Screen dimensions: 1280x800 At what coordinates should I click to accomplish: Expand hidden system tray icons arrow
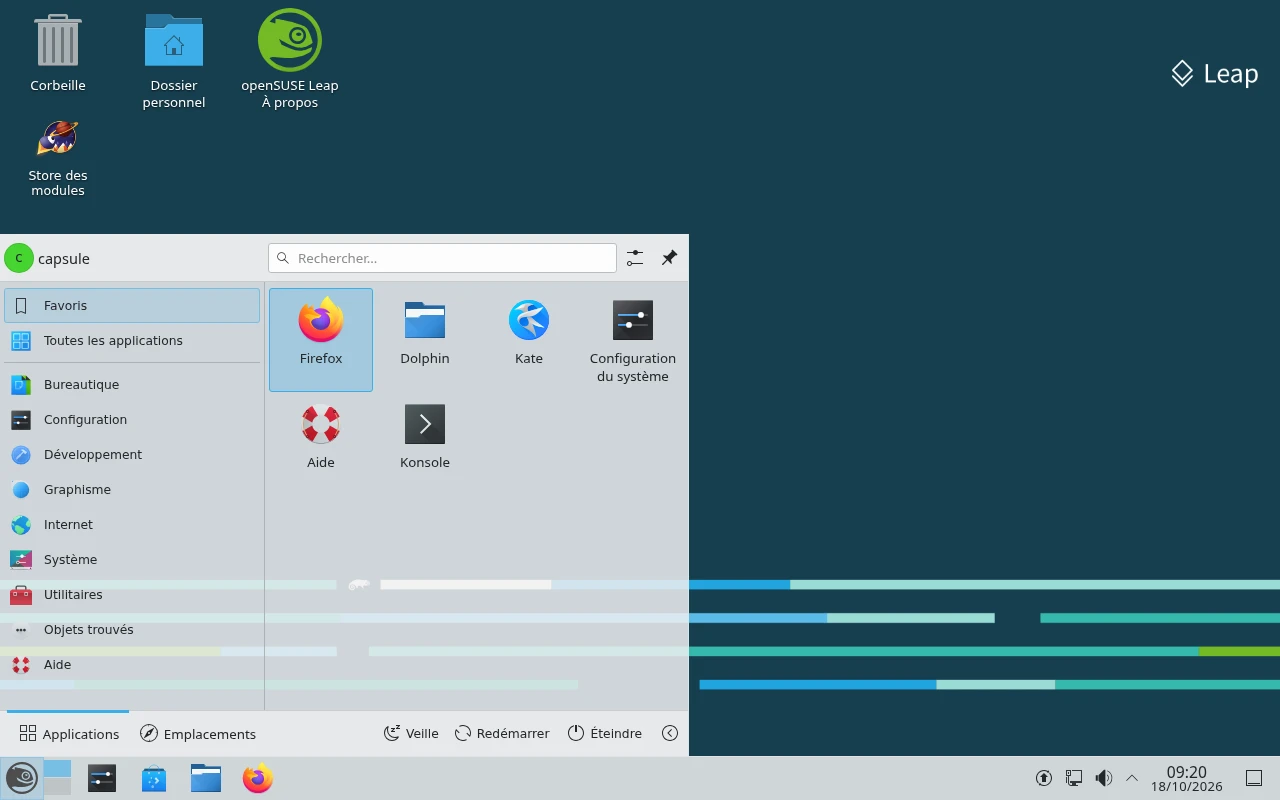click(1132, 778)
